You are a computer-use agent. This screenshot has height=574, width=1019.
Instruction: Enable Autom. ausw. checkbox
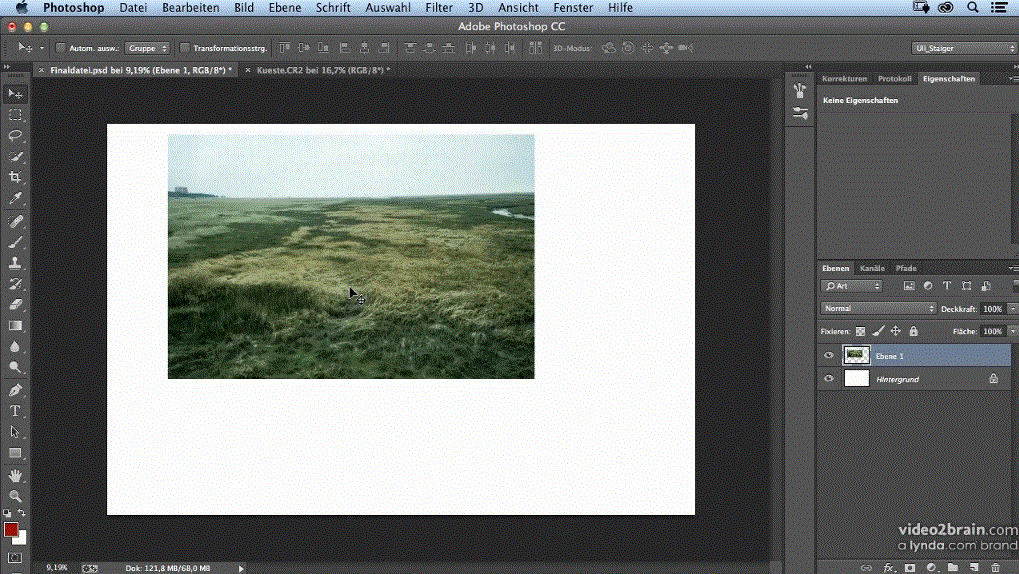[x=60, y=47]
